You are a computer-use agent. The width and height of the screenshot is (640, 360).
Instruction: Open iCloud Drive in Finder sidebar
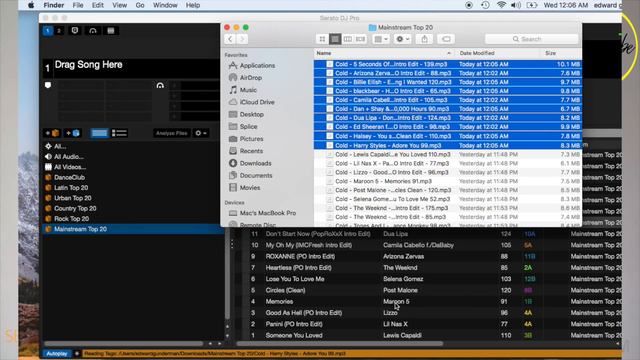[x=257, y=102]
